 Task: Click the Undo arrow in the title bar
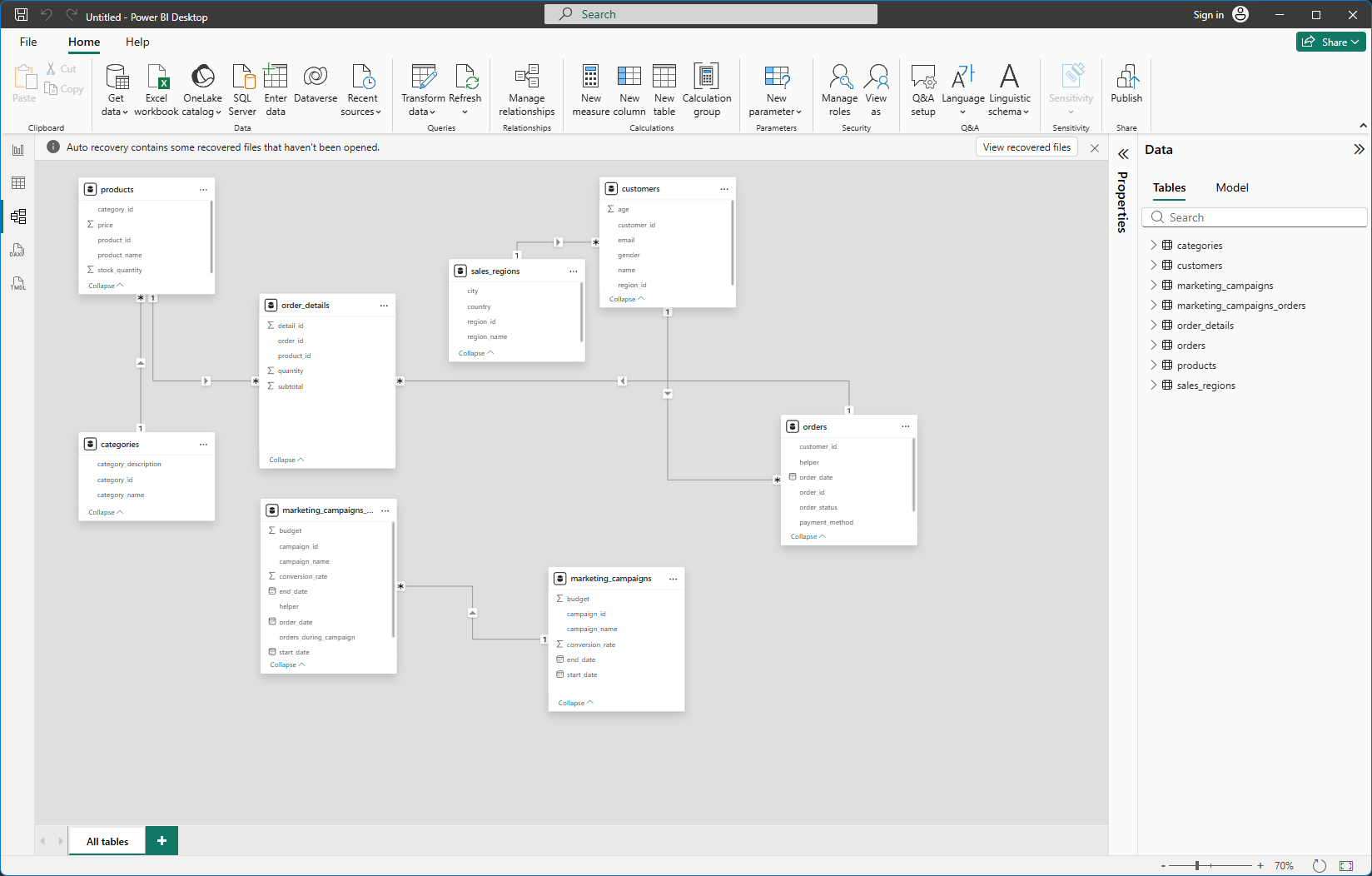click(x=47, y=14)
